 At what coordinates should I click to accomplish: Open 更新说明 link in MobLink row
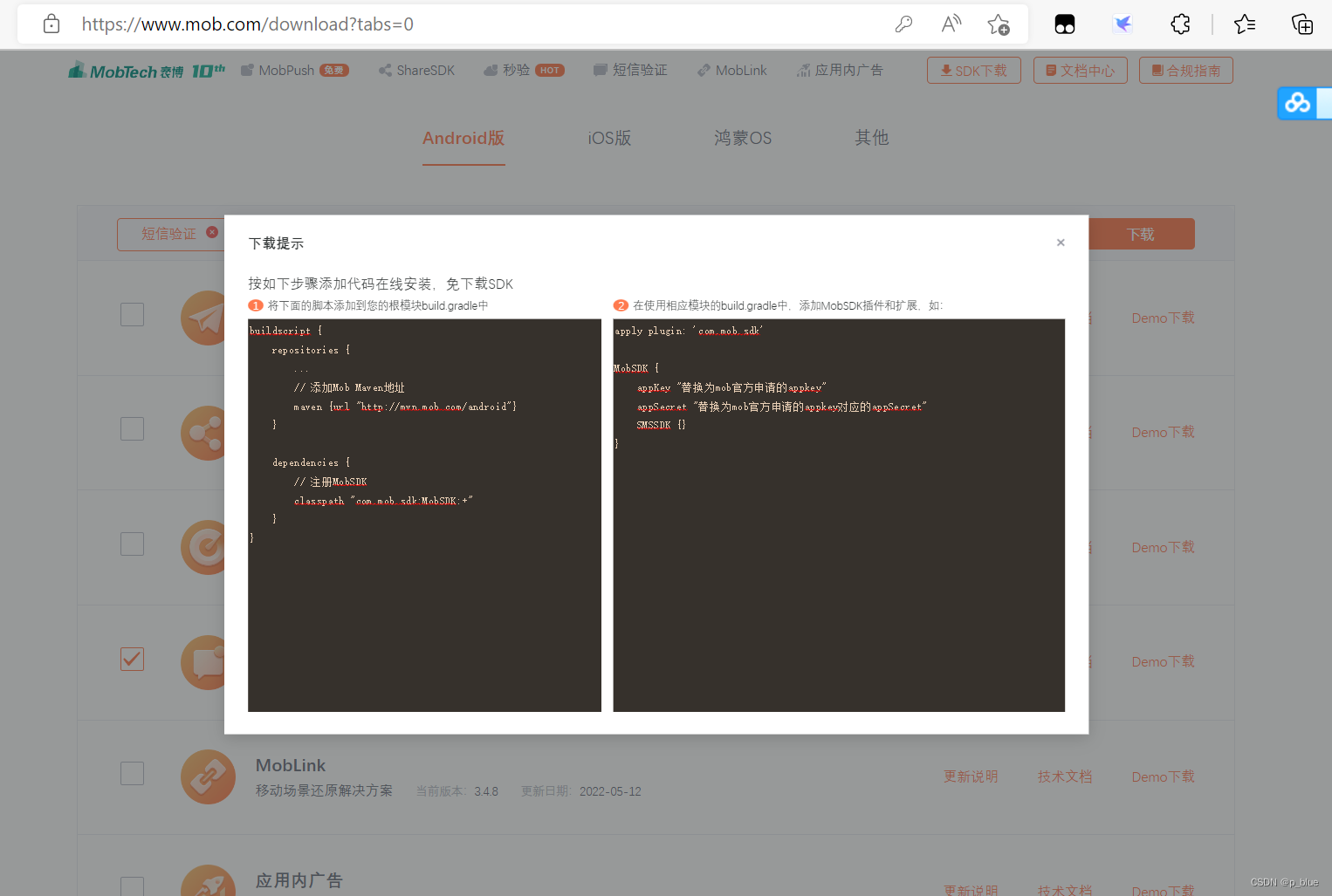click(x=971, y=776)
